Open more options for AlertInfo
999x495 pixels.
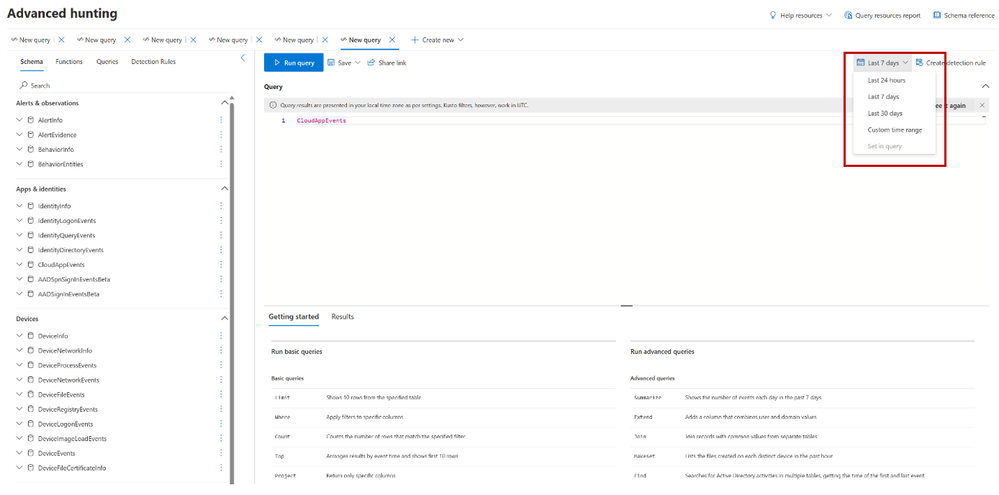(221, 120)
